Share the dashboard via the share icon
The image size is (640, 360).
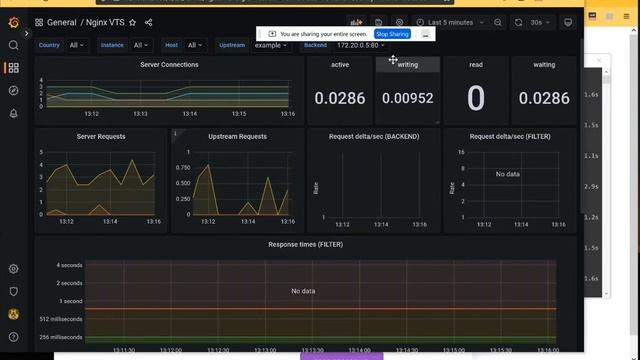click(x=149, y=22)
